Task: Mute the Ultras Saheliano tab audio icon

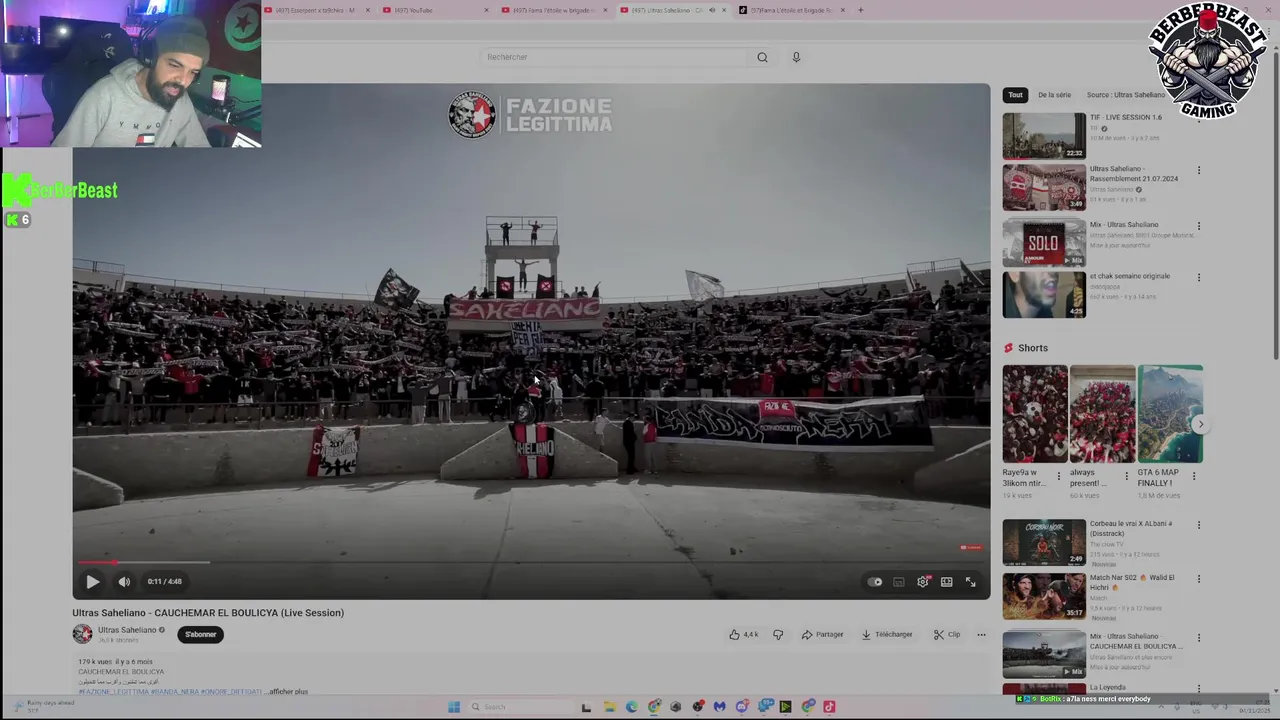Action: [x=712, y=10]
